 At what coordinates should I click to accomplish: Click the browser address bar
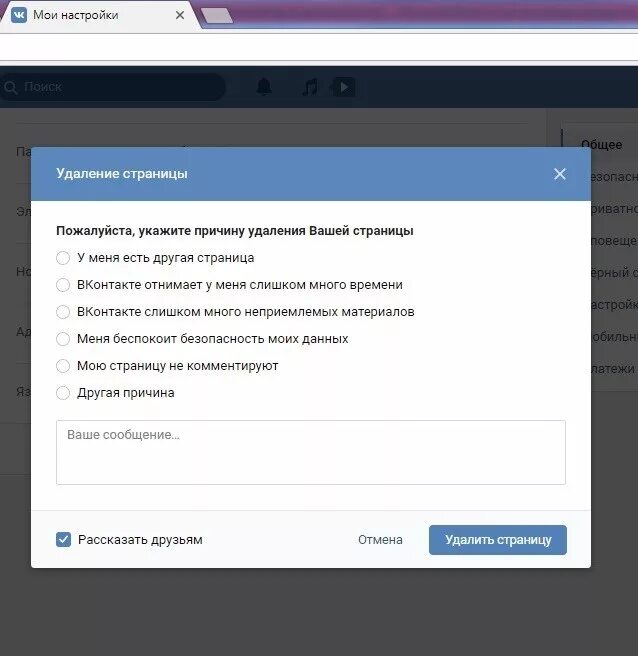click(319, 47)
